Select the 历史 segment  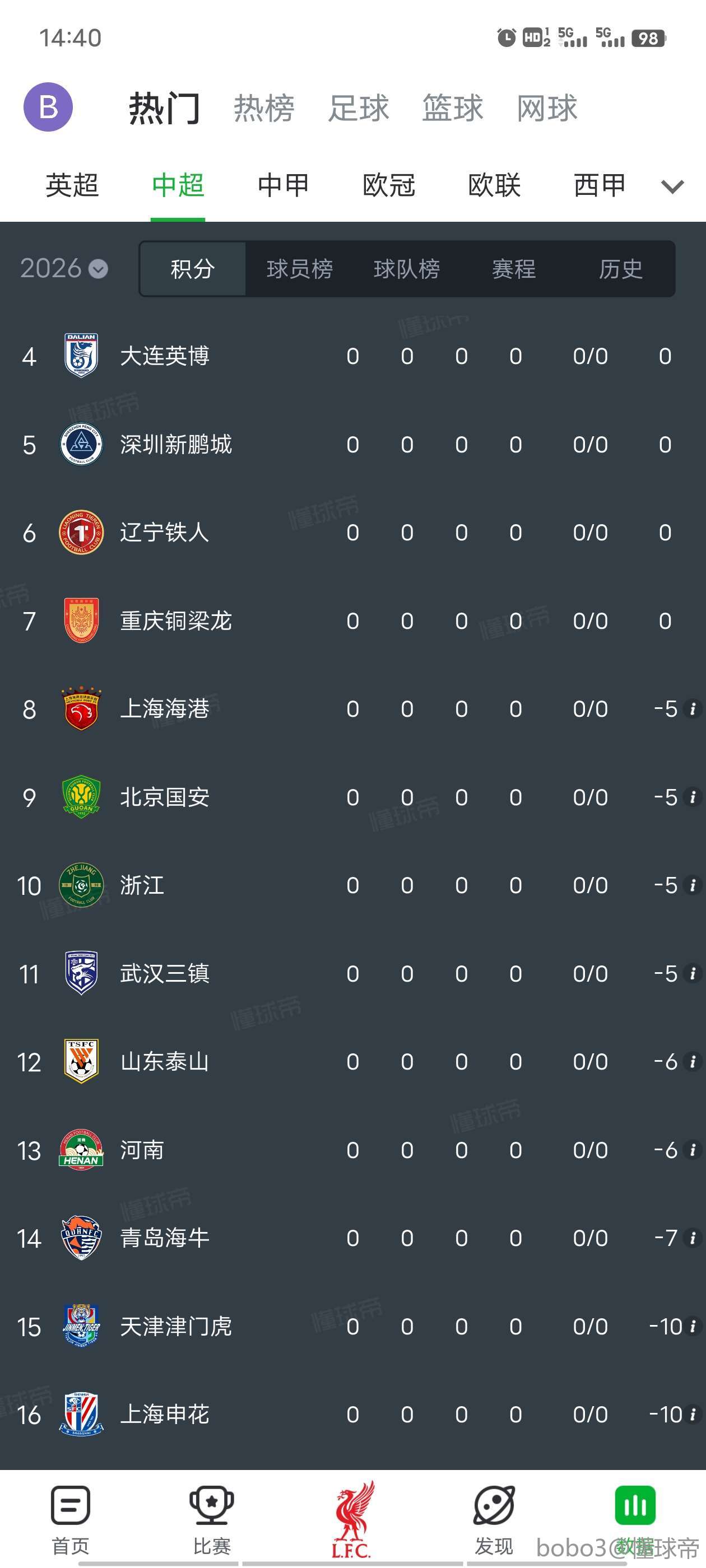[621, 269]
